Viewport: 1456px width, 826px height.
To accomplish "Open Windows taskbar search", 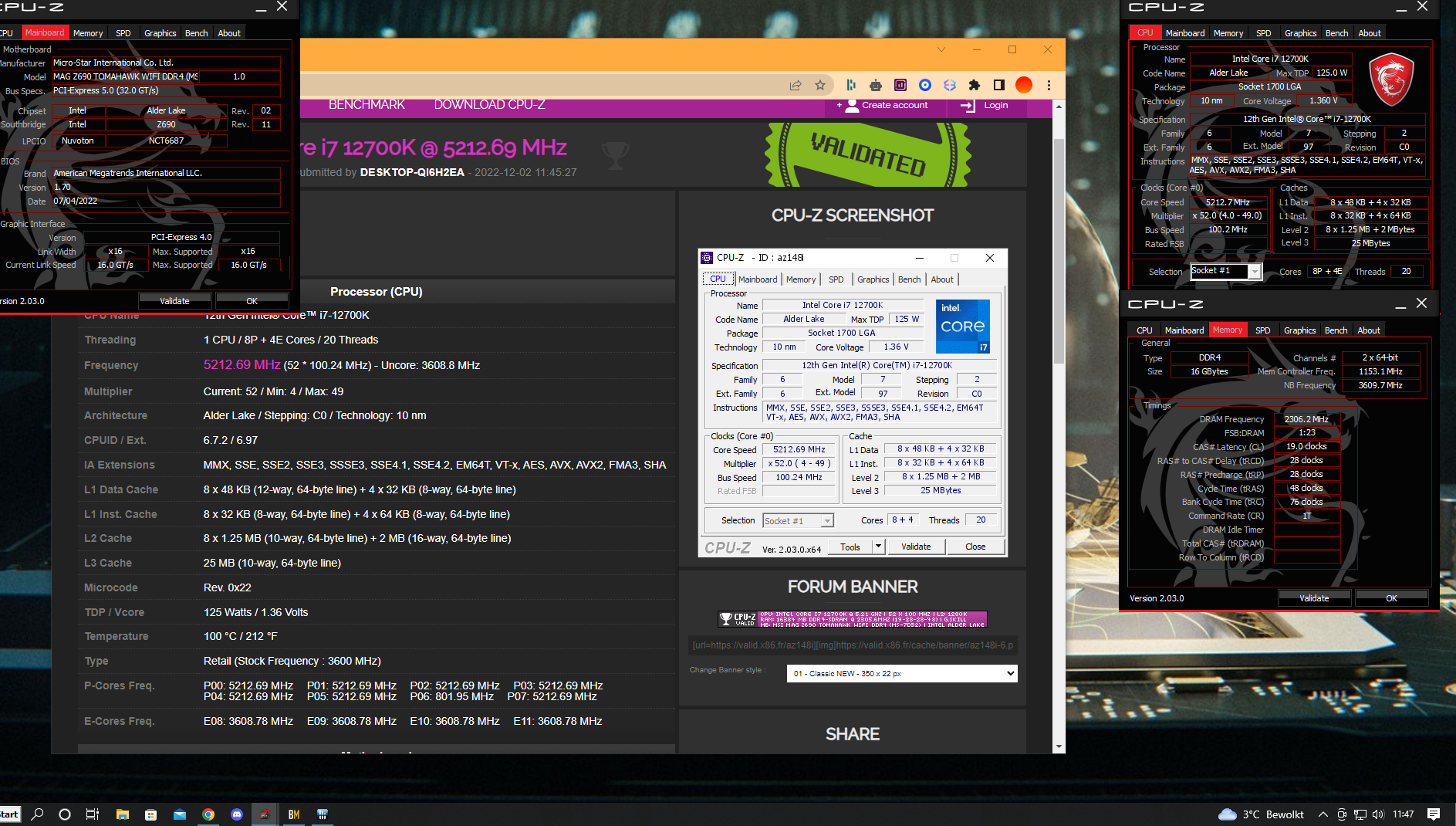I will tap(37, 814).
